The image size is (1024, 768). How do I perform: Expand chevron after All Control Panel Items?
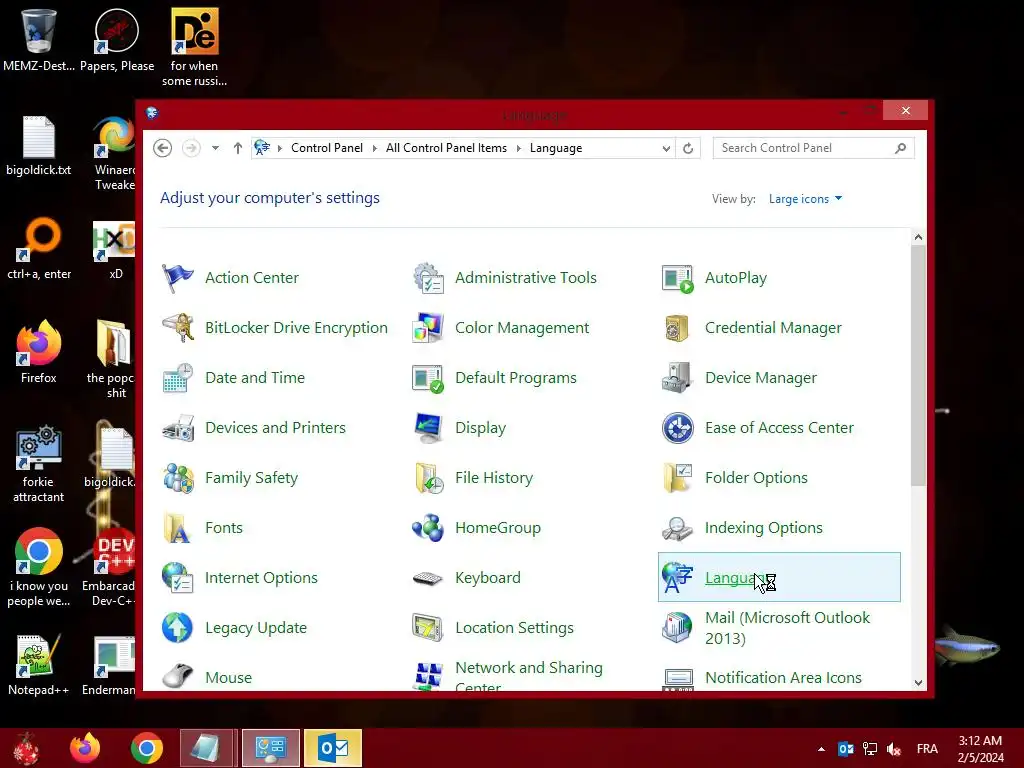tap(519, 149)
